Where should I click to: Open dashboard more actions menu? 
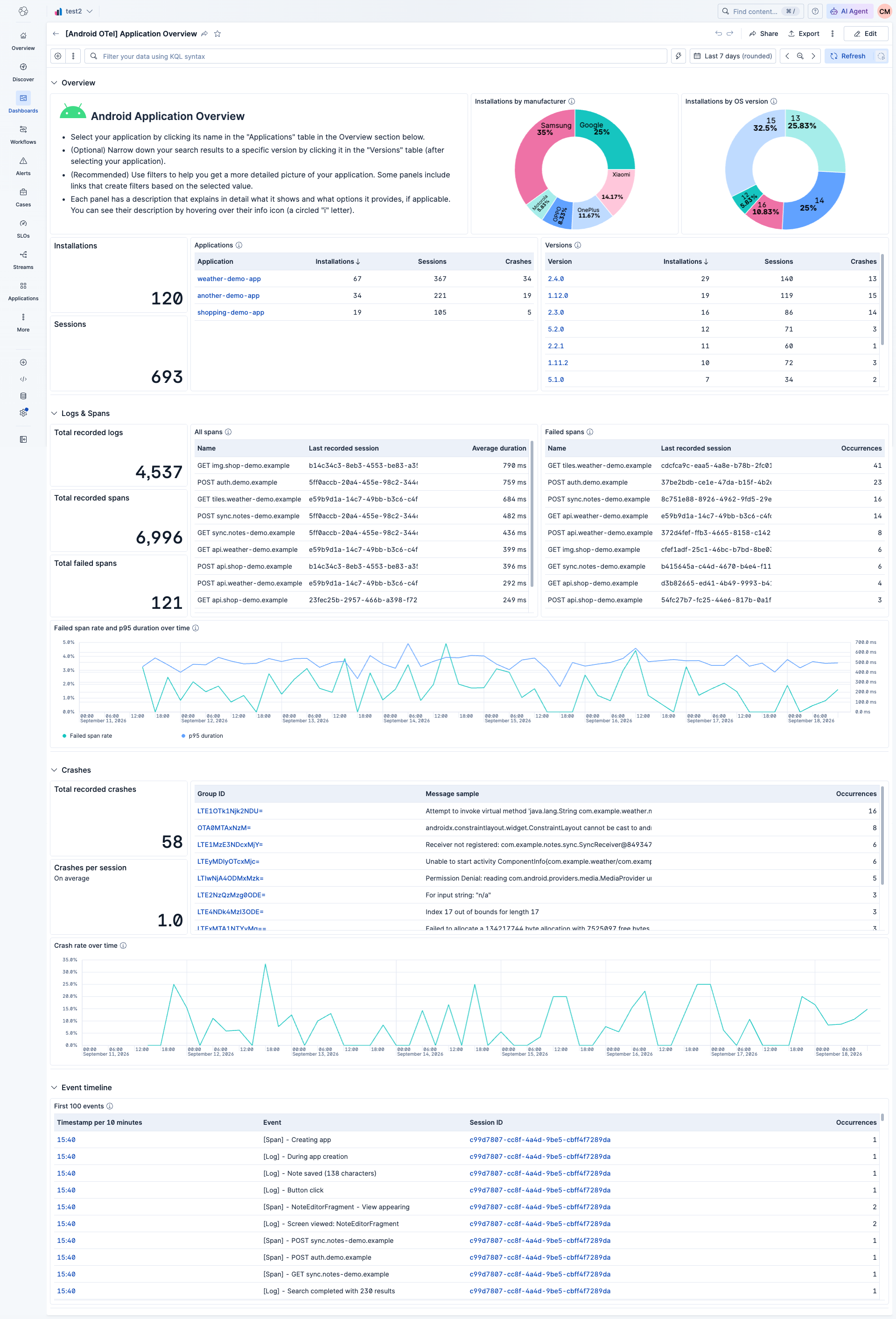coord(832,34)
